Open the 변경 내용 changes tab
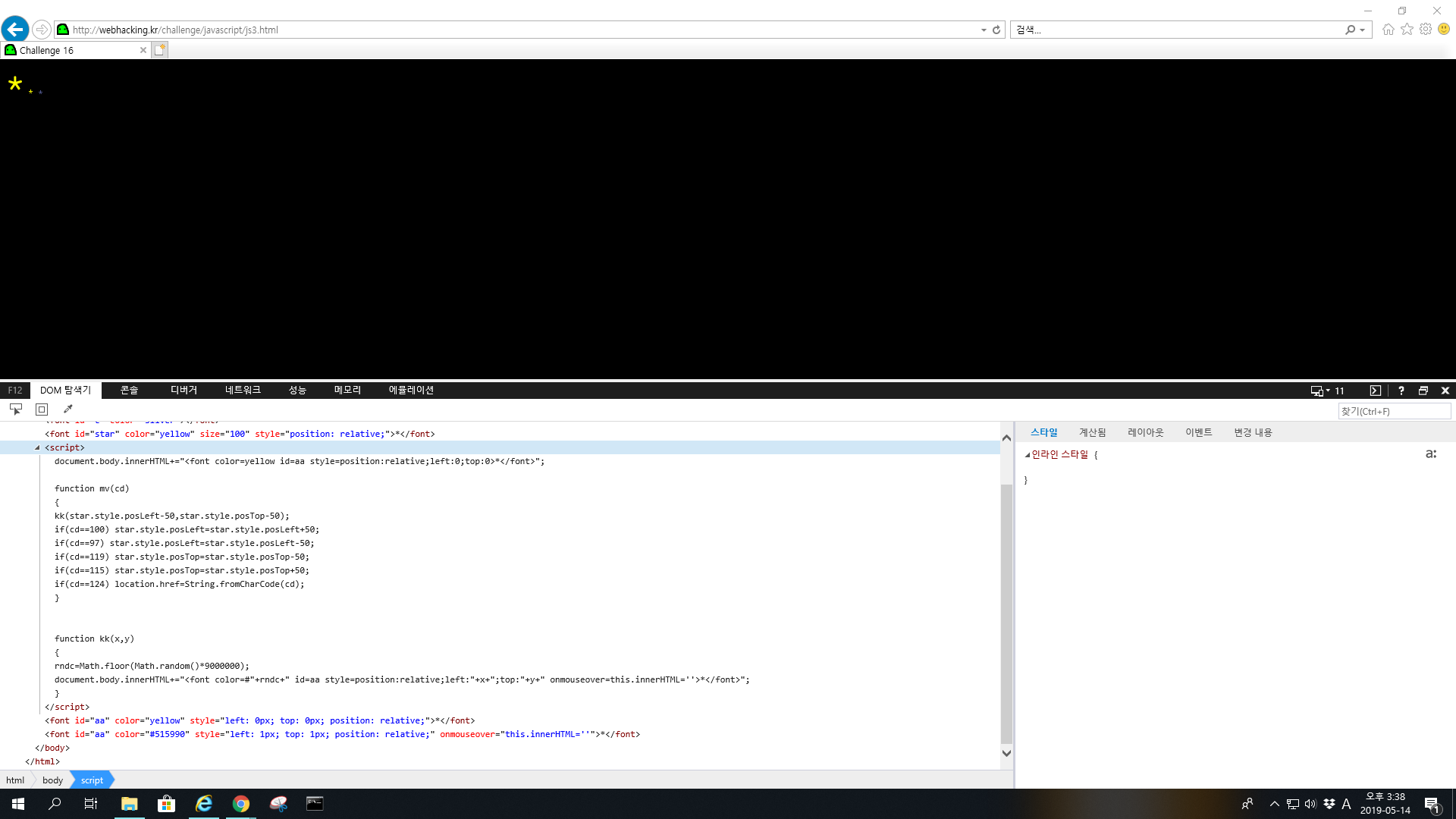 pyautogui.click(x=1253, y=432)
